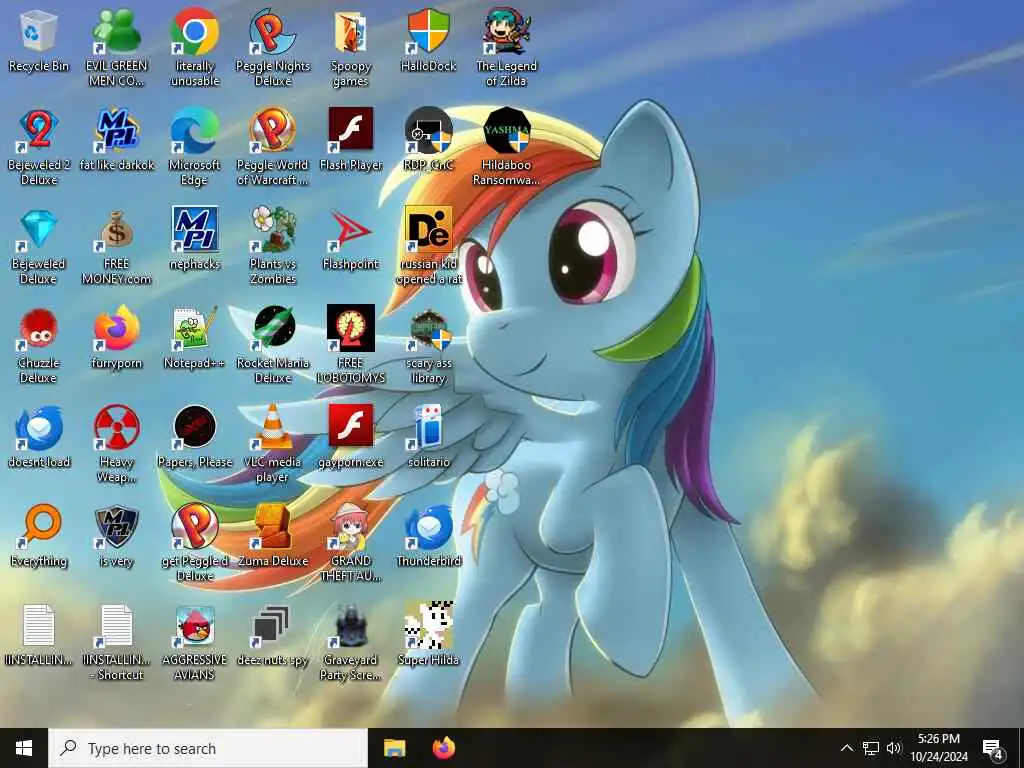Select the Bejeweled Deluxe diamond icon
This screenshot has width=1024, height=768.
[x=39, y=229]
